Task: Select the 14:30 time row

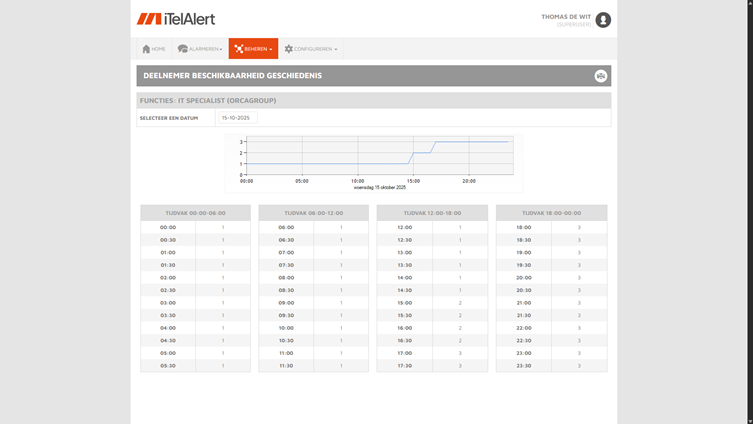Action: [x=432, y=290]
